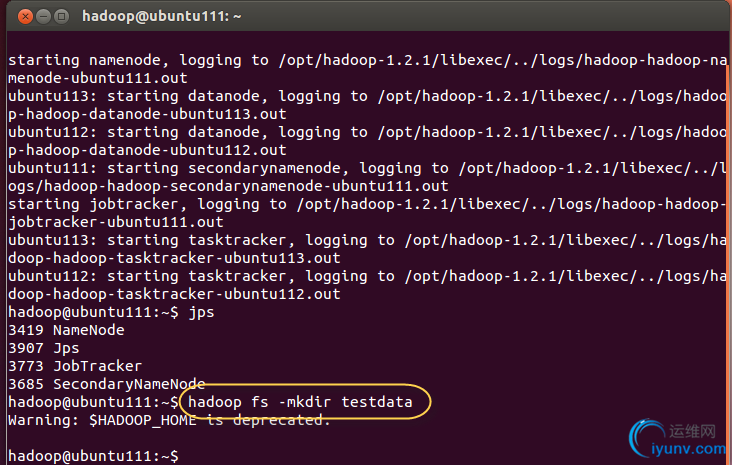The height and width of the screenshot is (465, 732).
Task: Click the menode-ubuntu111.out log filename
Action: (x=98, y=78)
